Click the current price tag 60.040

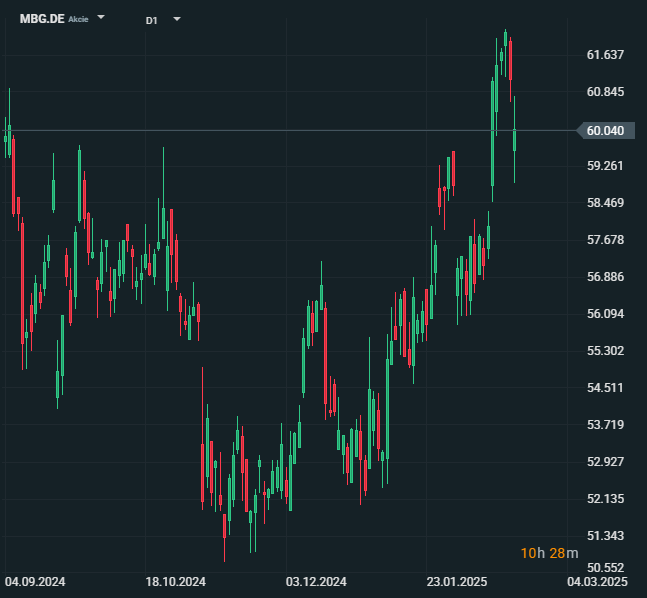tap(605, 131)
